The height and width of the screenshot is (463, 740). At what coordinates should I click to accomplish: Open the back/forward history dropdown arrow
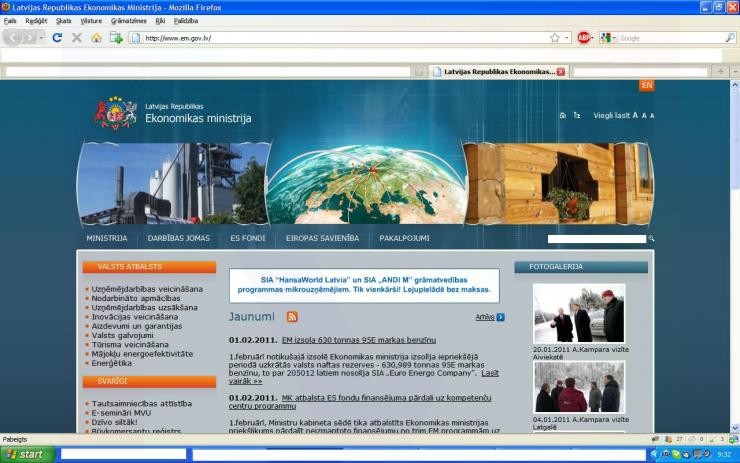coord(39,38)
